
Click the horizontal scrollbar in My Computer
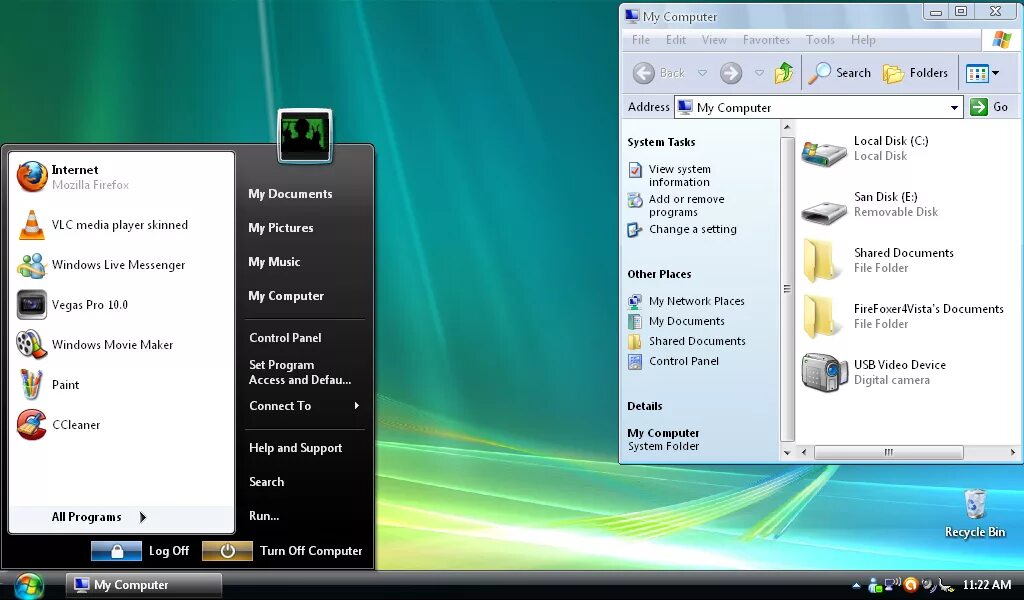888,452
